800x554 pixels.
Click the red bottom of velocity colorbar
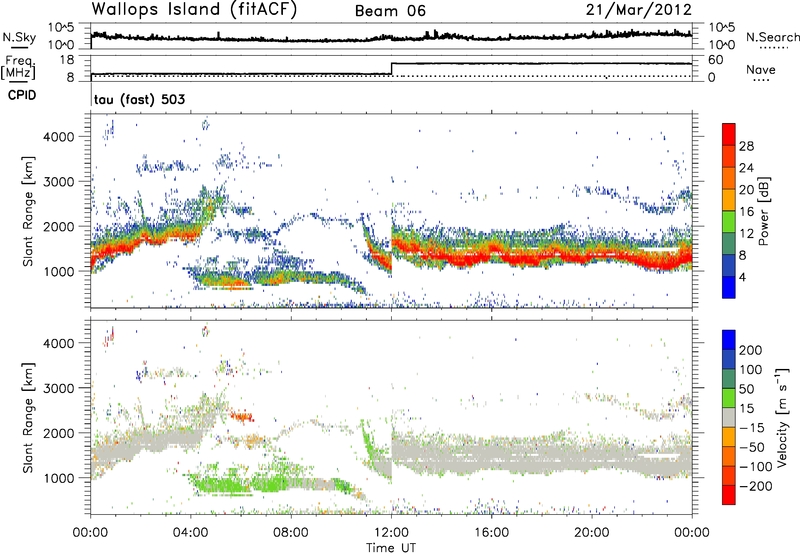point(729,495)
